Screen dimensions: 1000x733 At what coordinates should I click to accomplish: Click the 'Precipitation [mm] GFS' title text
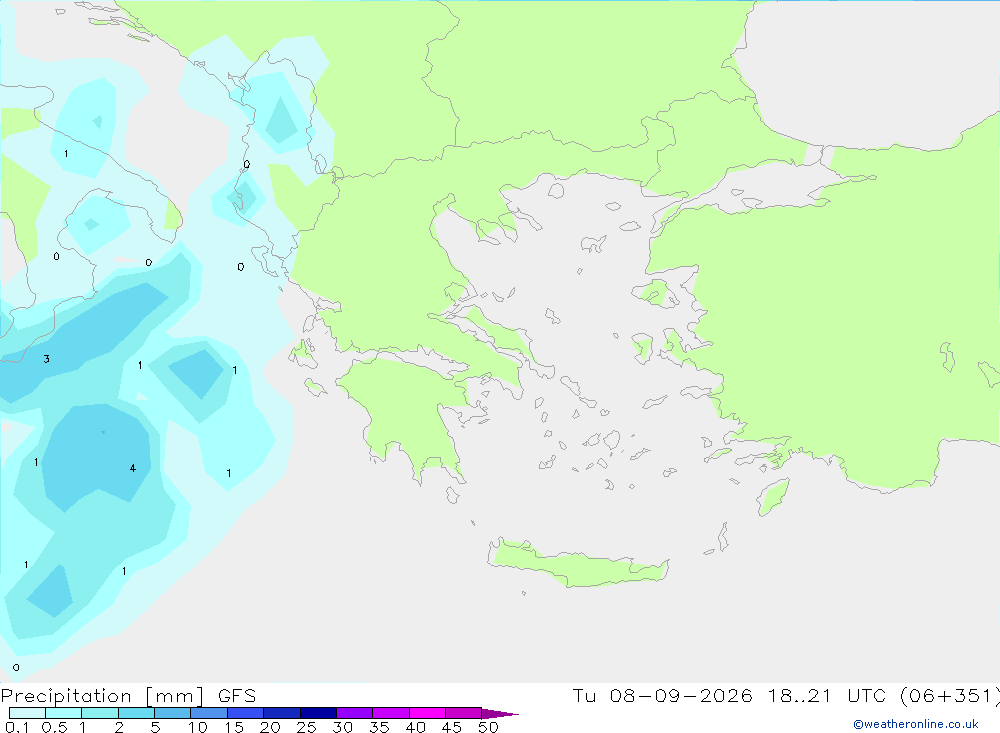pyautogui.click(x=128, y=696)
